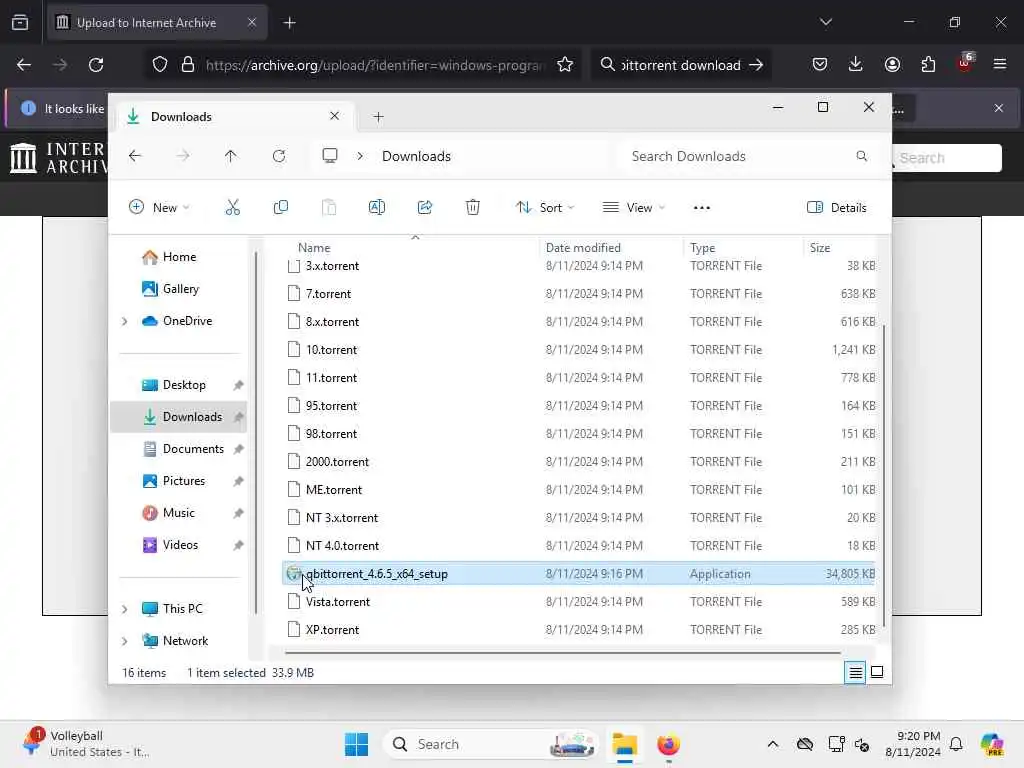Click the Share icon in Explorer toolbar
This screenshot has width=1024, height=768.
point(424,208)
